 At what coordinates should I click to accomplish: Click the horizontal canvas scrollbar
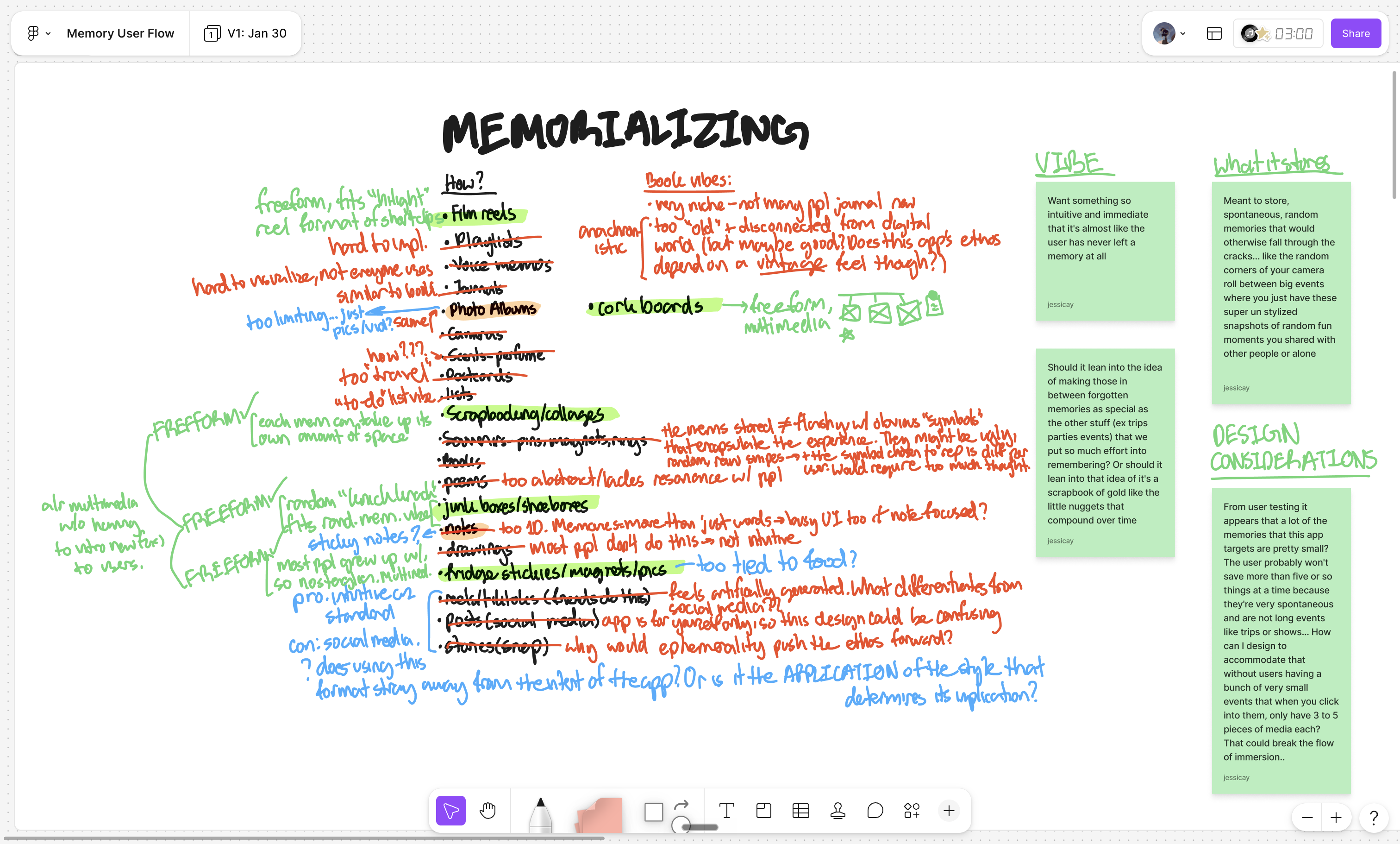[303, 838]
